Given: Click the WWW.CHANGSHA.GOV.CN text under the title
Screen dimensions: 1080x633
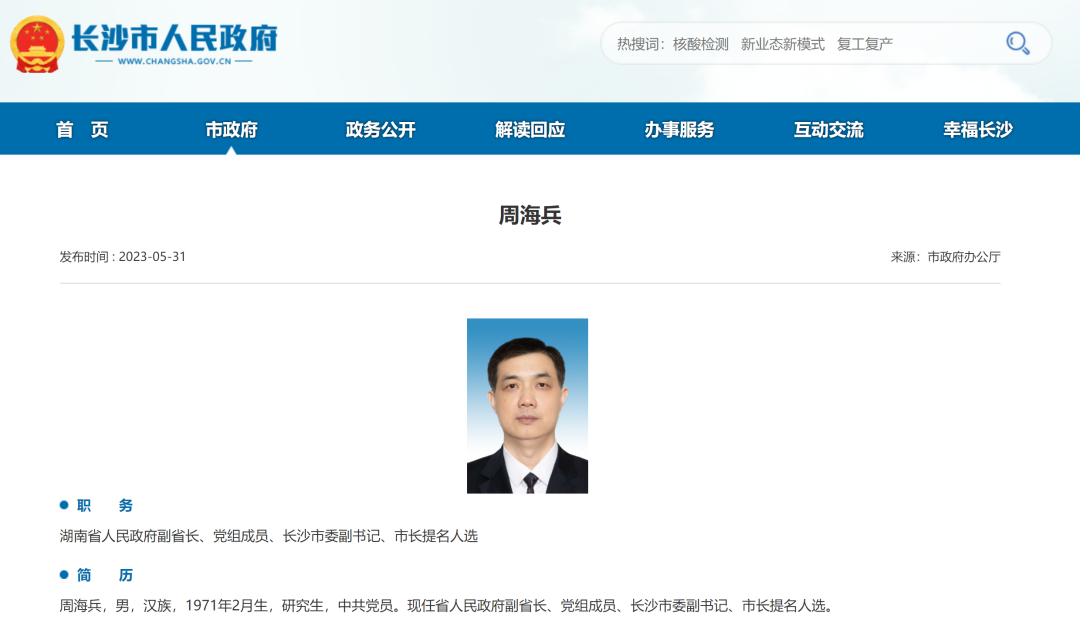Looking at the screenshot, I should tap(174, 61).
